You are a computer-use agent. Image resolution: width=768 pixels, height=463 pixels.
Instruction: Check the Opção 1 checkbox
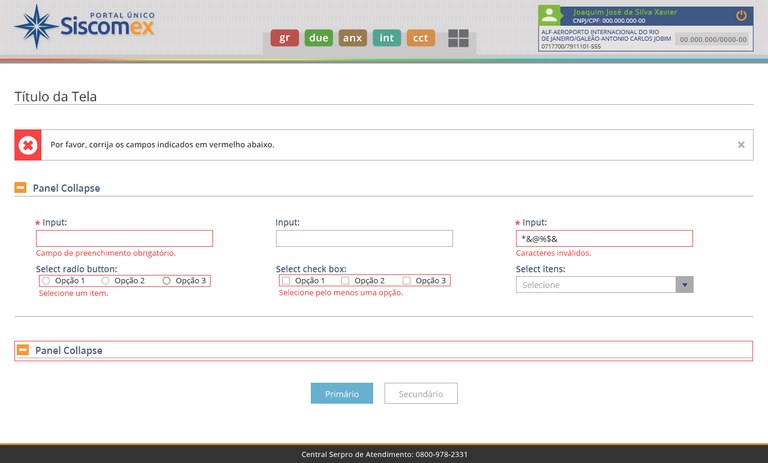tap(286, 281)
